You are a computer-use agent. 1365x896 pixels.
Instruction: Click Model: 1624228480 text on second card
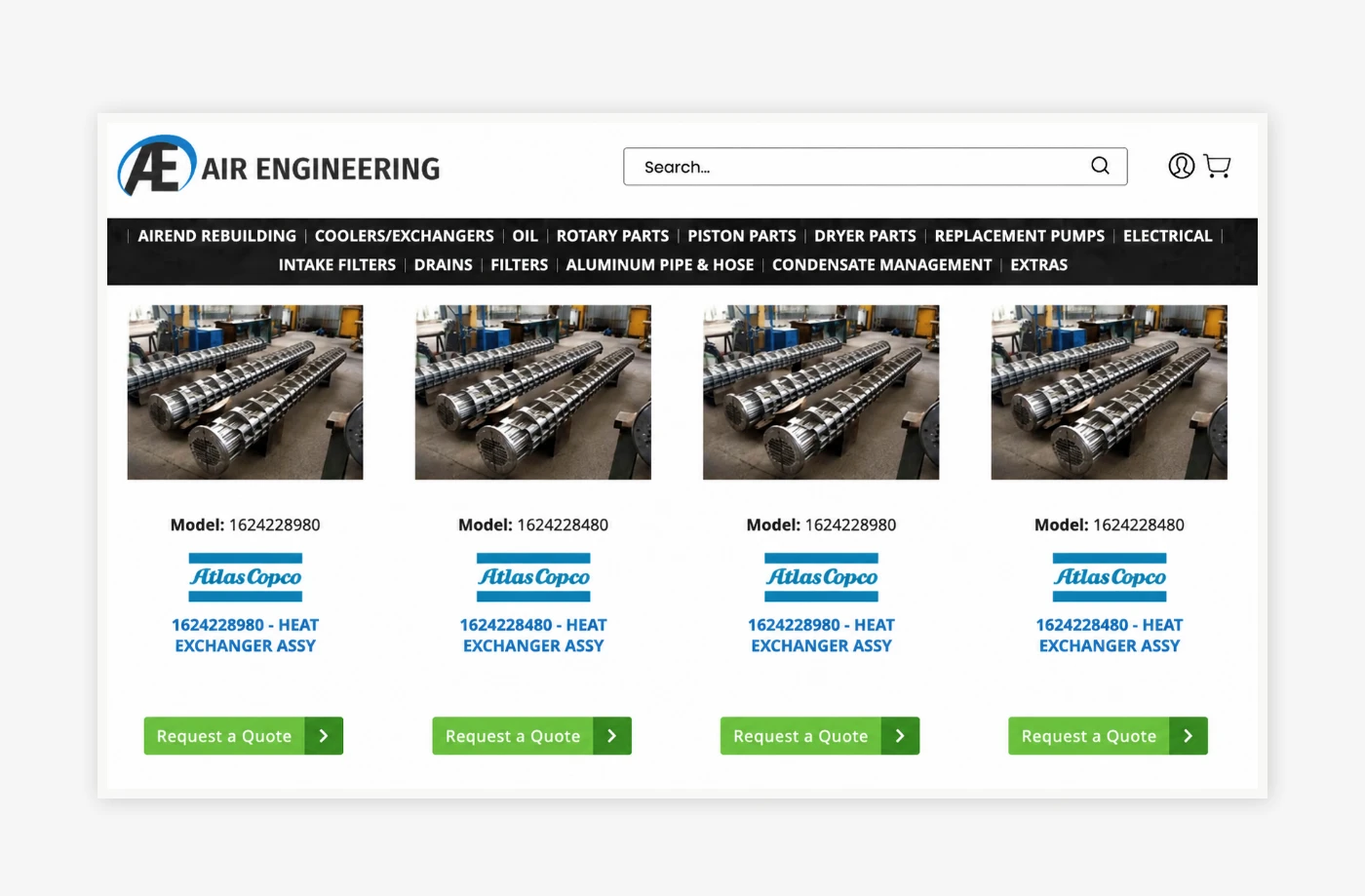(x=533, y=525)
